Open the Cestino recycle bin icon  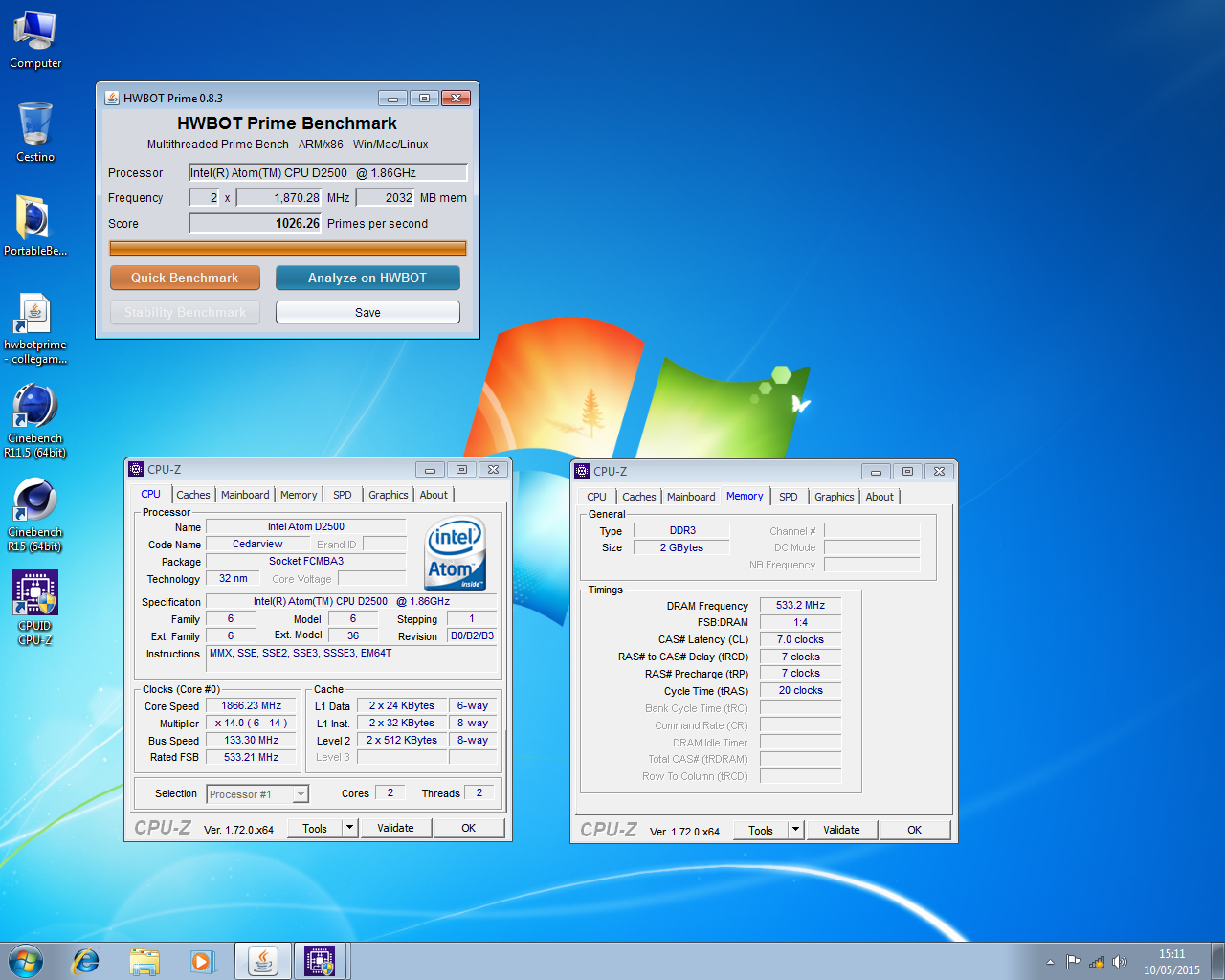pos(35,132)
